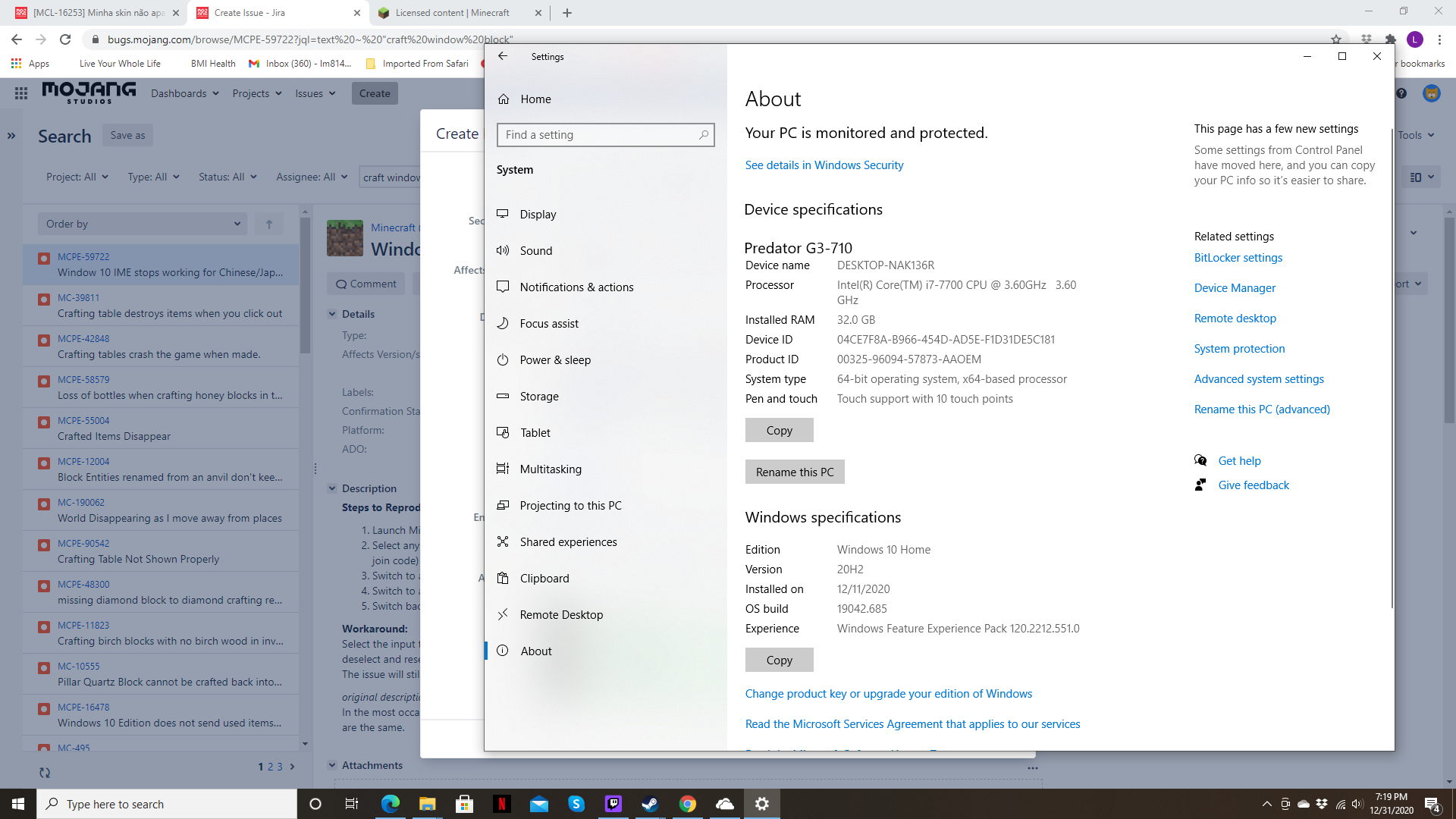Screen dimensions: 1456x819
Task: Open Sound settings from the sidebar
Action: (535, 251)
